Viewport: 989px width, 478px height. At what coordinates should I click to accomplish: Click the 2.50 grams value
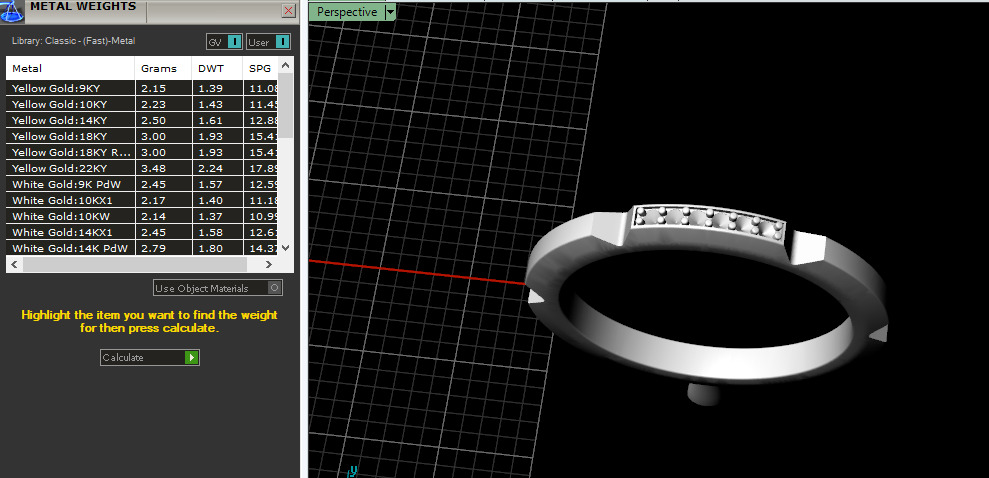153,120
